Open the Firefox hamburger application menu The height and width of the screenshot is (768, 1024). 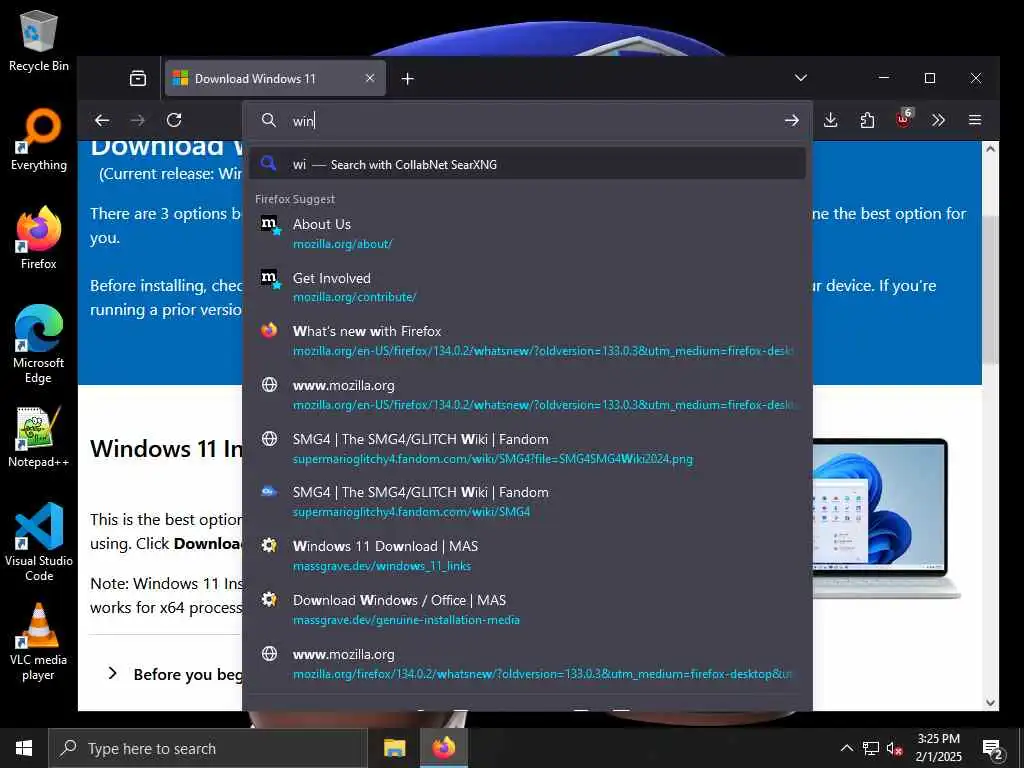click(975, 120)
